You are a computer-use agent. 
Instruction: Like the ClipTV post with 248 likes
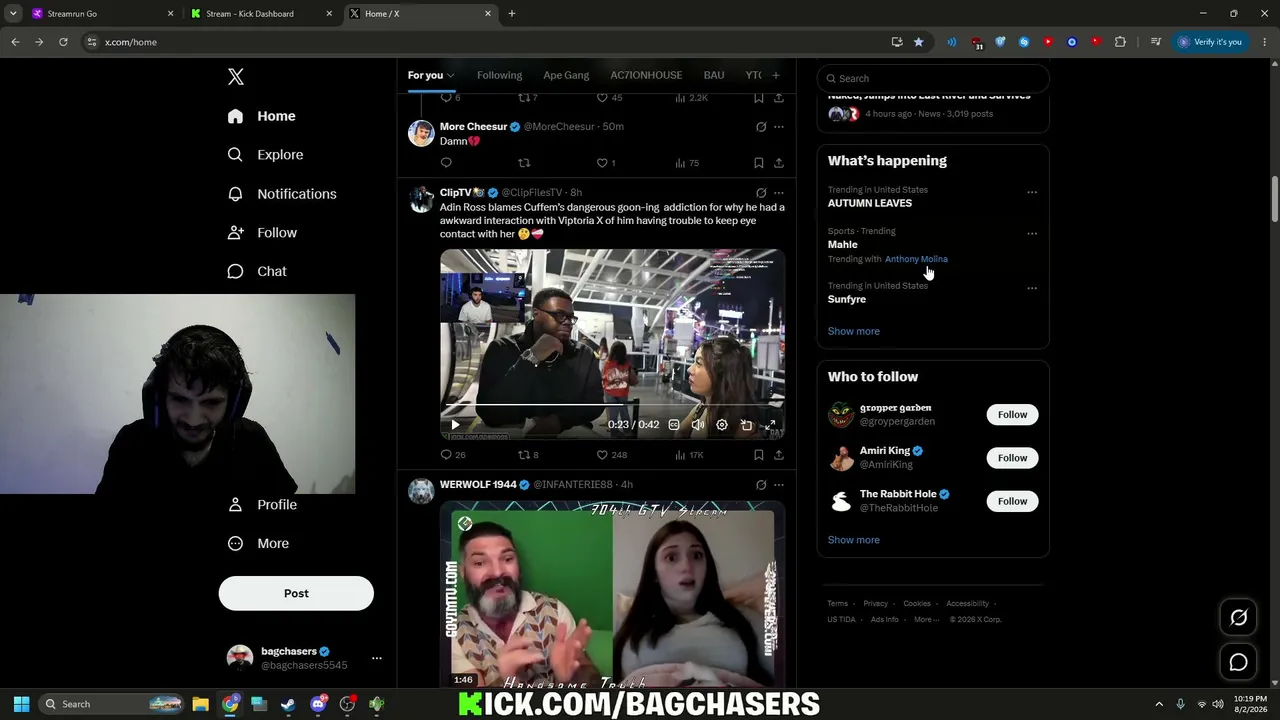point(612,455)
